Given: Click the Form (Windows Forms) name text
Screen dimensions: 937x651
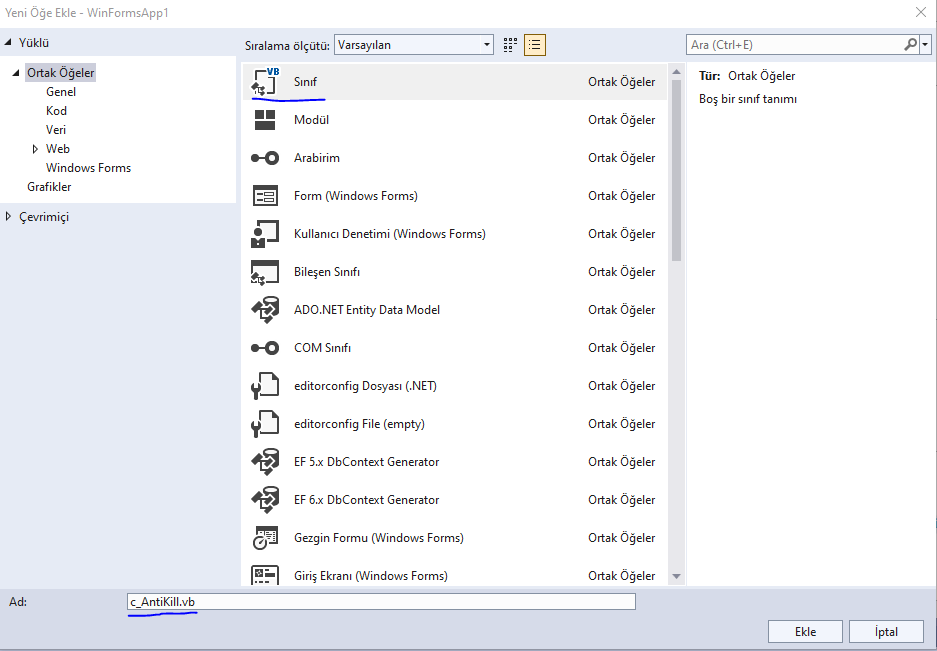Looking at the screenshot, I should tap(356, 196).
